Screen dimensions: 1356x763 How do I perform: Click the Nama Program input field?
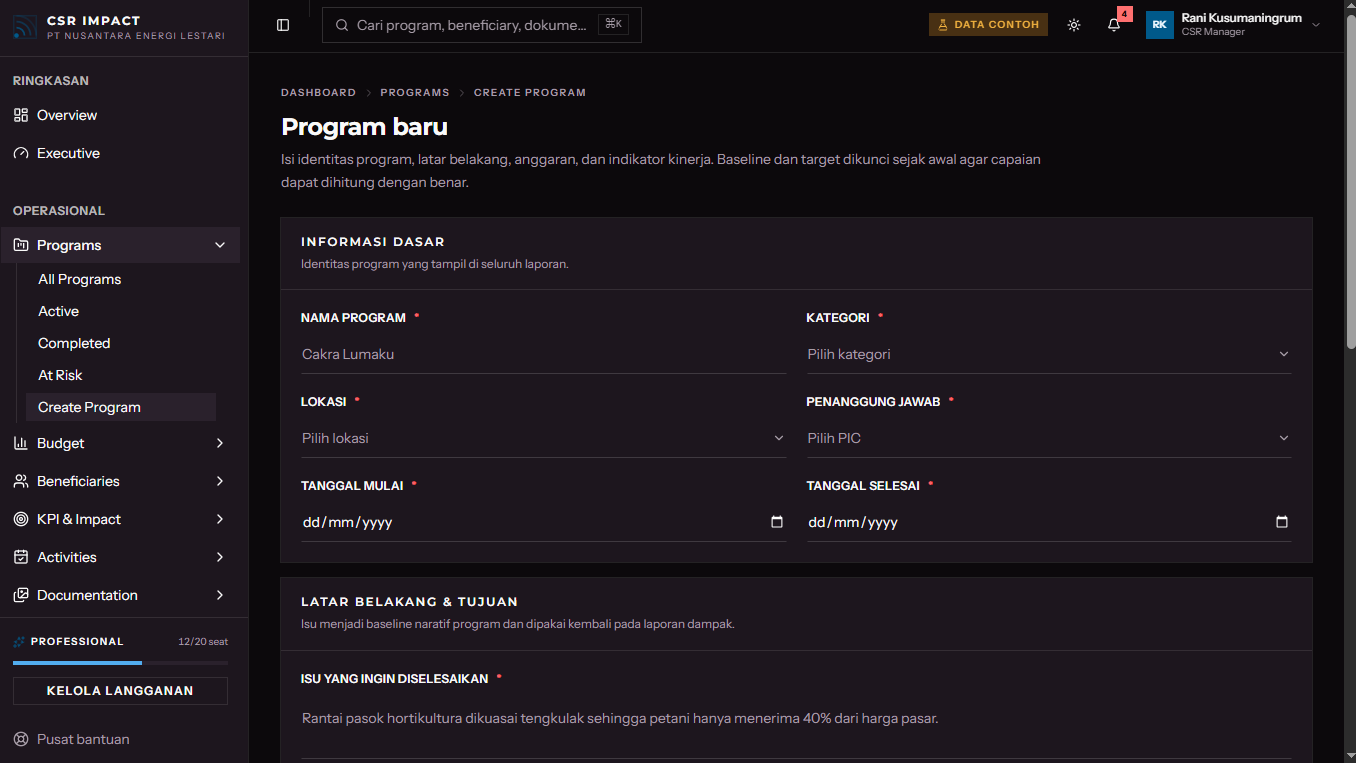[x=544, y=354]
